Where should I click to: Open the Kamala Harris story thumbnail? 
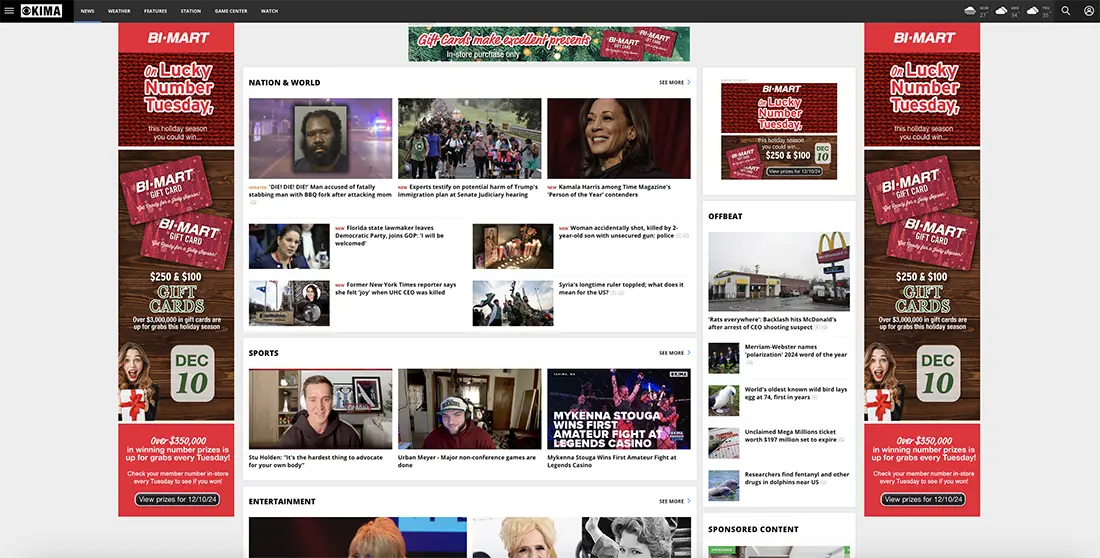tap(619, 138)
